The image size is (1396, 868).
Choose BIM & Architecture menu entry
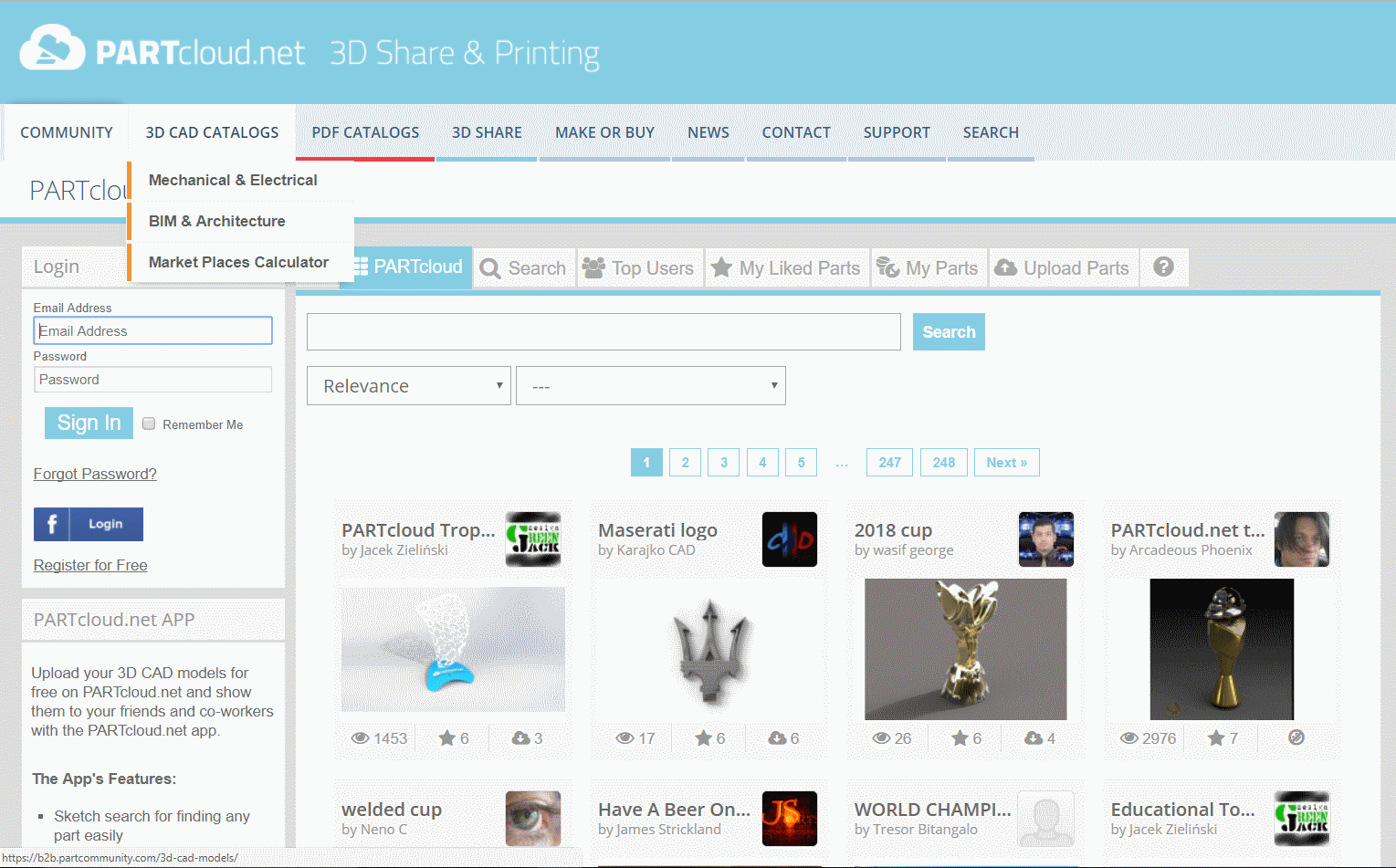click(x=217, y=222)
